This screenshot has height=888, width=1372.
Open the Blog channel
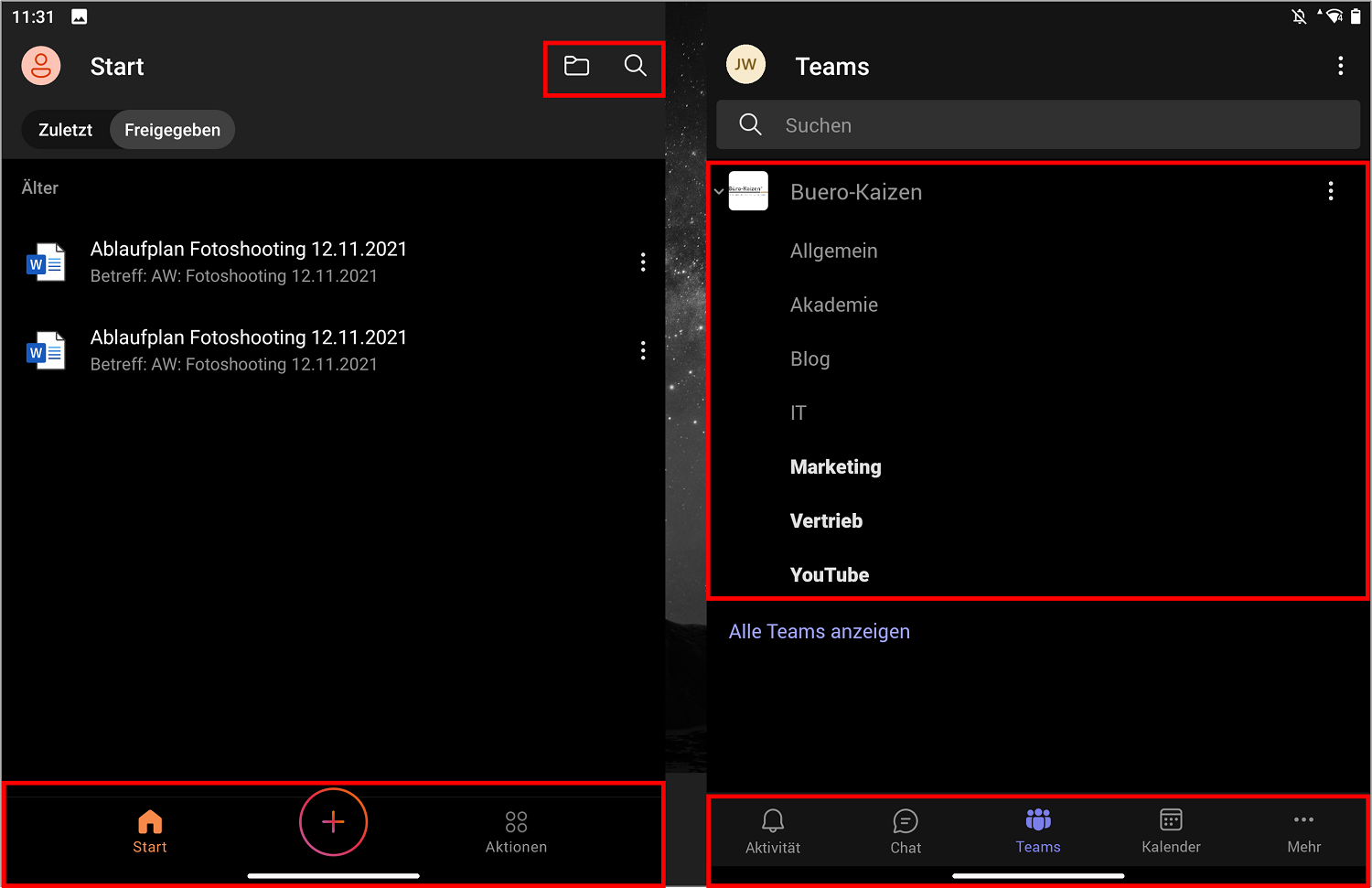click(x=809, y=358)
